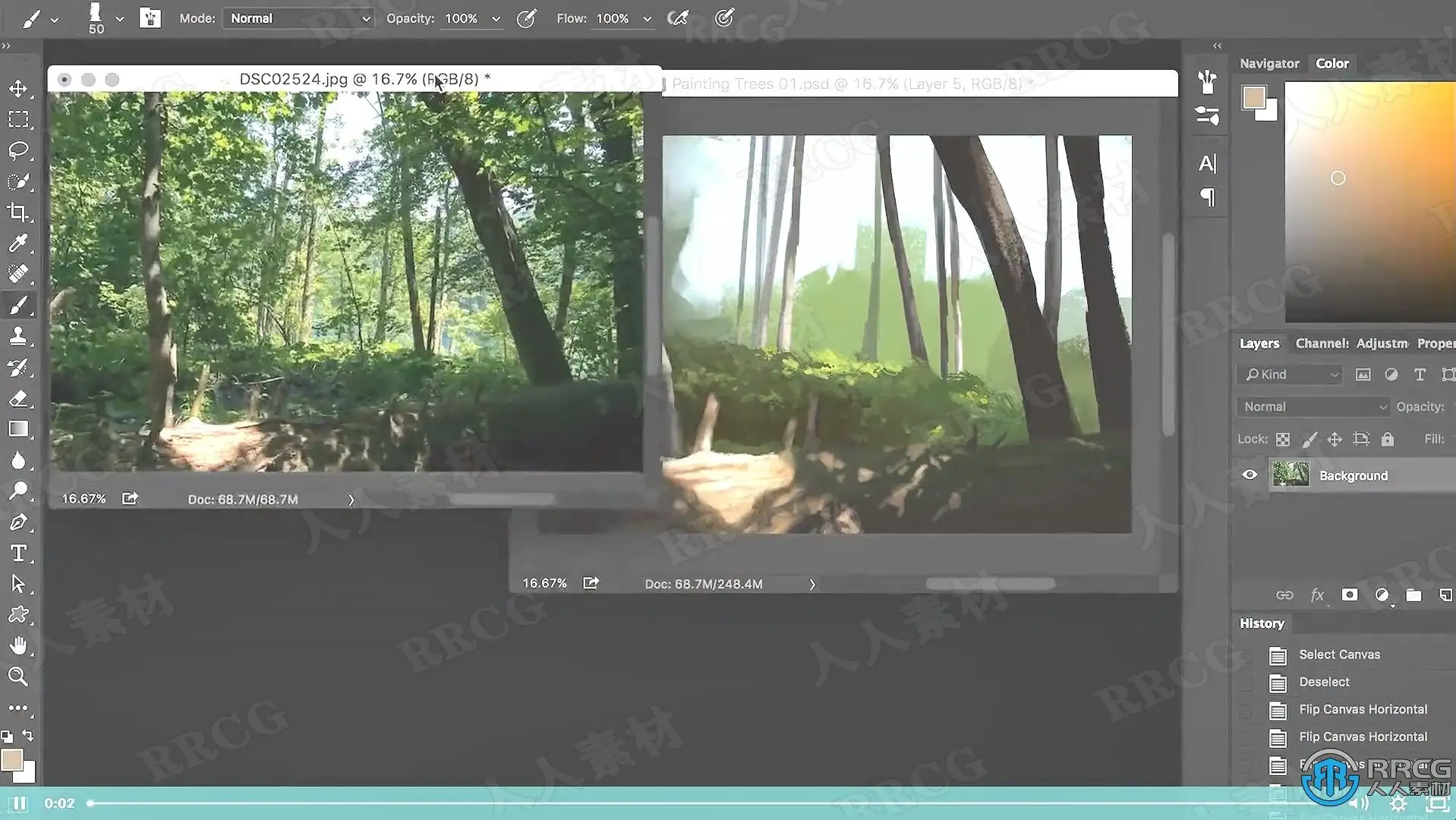Image resolution: width=1456 pixels, height=820 pixels.
Task: Expand the Opacity 100% dropdown arrow
Action: point(496,19)
